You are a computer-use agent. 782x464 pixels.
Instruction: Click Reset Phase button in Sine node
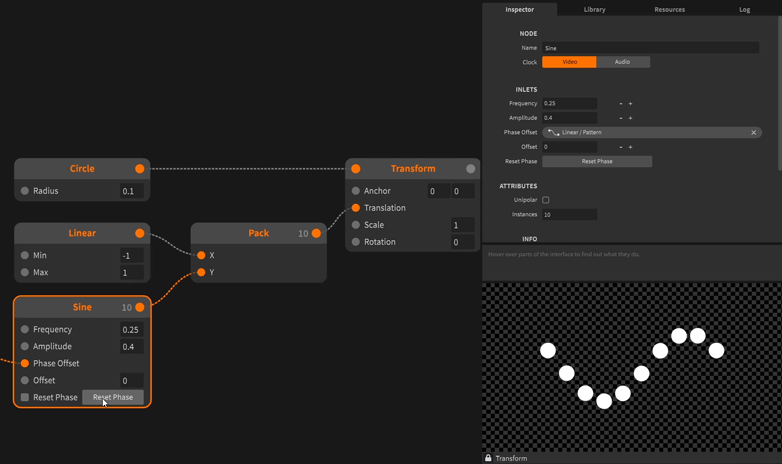[x=113, y=397]
